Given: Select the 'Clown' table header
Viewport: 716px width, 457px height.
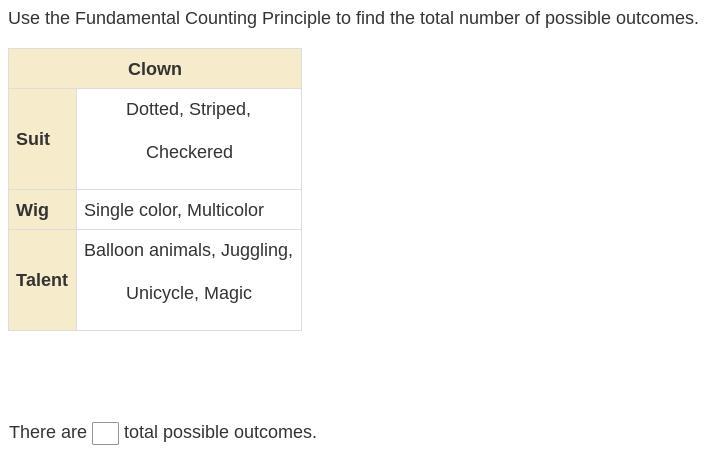Looking at the screenshot, I should (x=155, y=69).
